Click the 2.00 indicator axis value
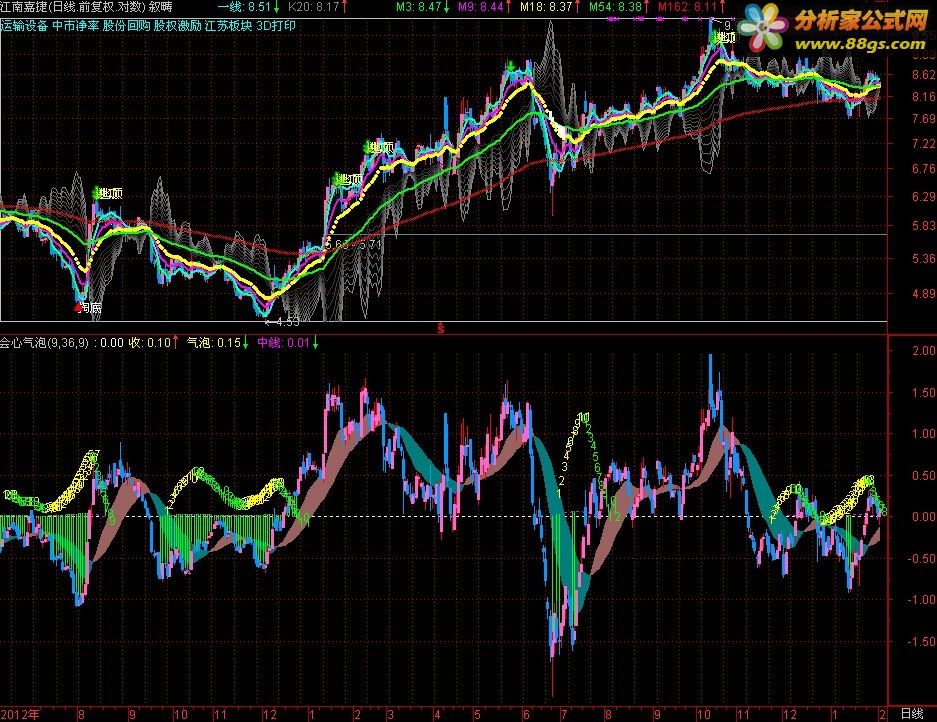This screenshot has height=722, width=937. point(924,350)
